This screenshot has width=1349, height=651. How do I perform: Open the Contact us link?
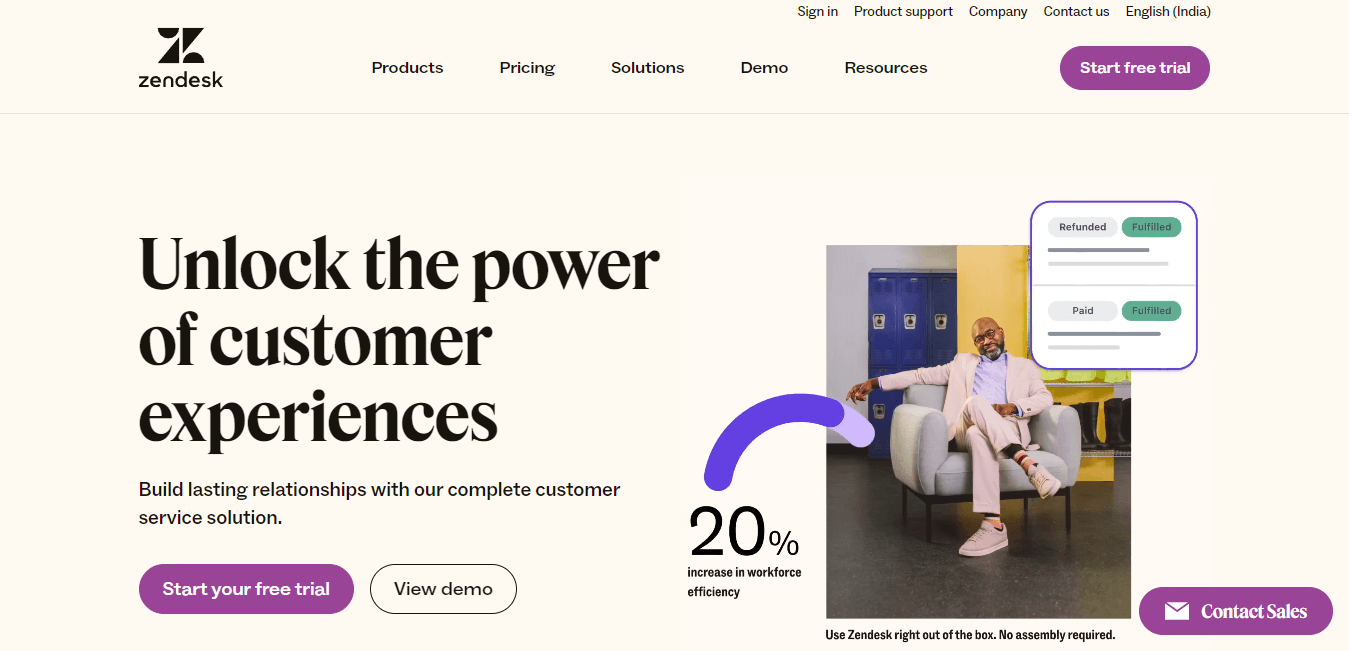click(x=1076, y=11)
